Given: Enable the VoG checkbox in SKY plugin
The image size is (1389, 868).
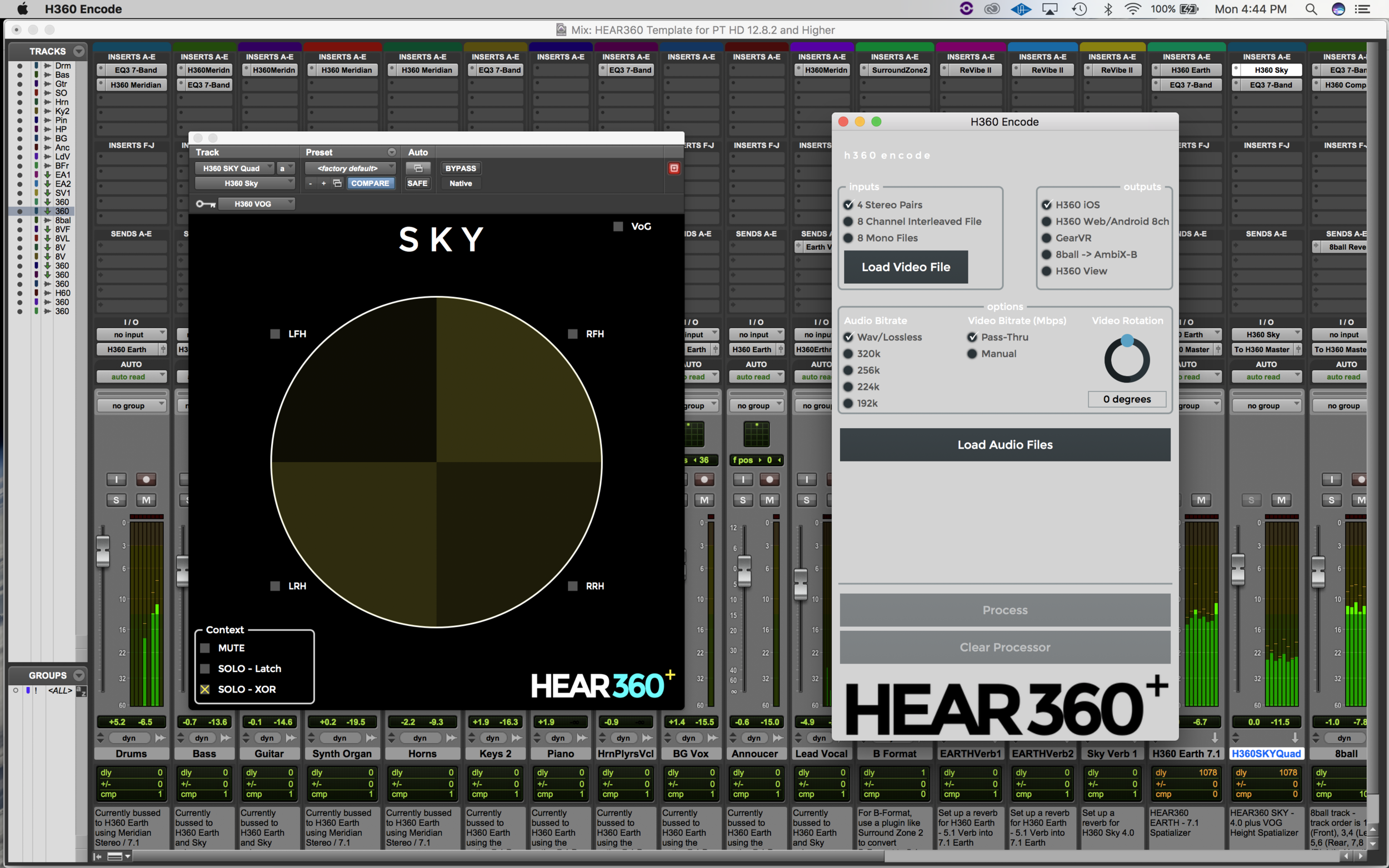Looking at the screenshot, I should coord(618,226).
